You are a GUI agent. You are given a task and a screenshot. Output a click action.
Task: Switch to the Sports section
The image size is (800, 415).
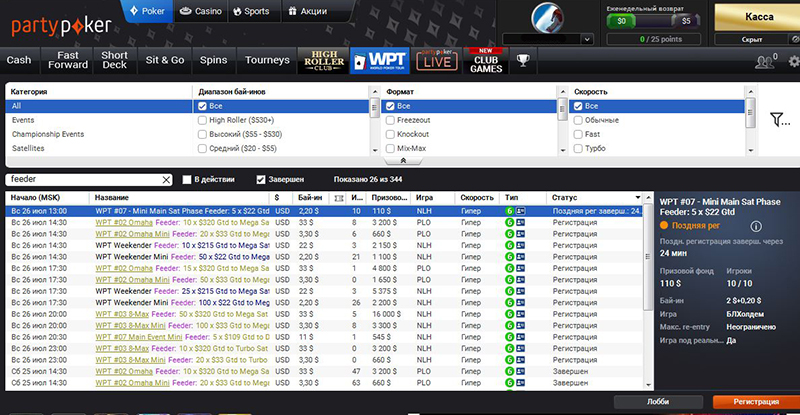[251, 11]
